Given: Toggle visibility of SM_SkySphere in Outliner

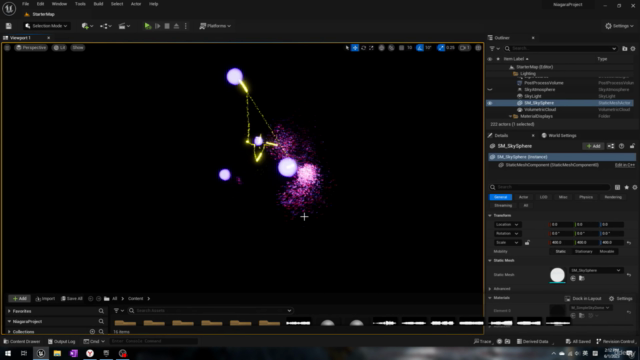Looking at the screenshot, I should (490, 103).
